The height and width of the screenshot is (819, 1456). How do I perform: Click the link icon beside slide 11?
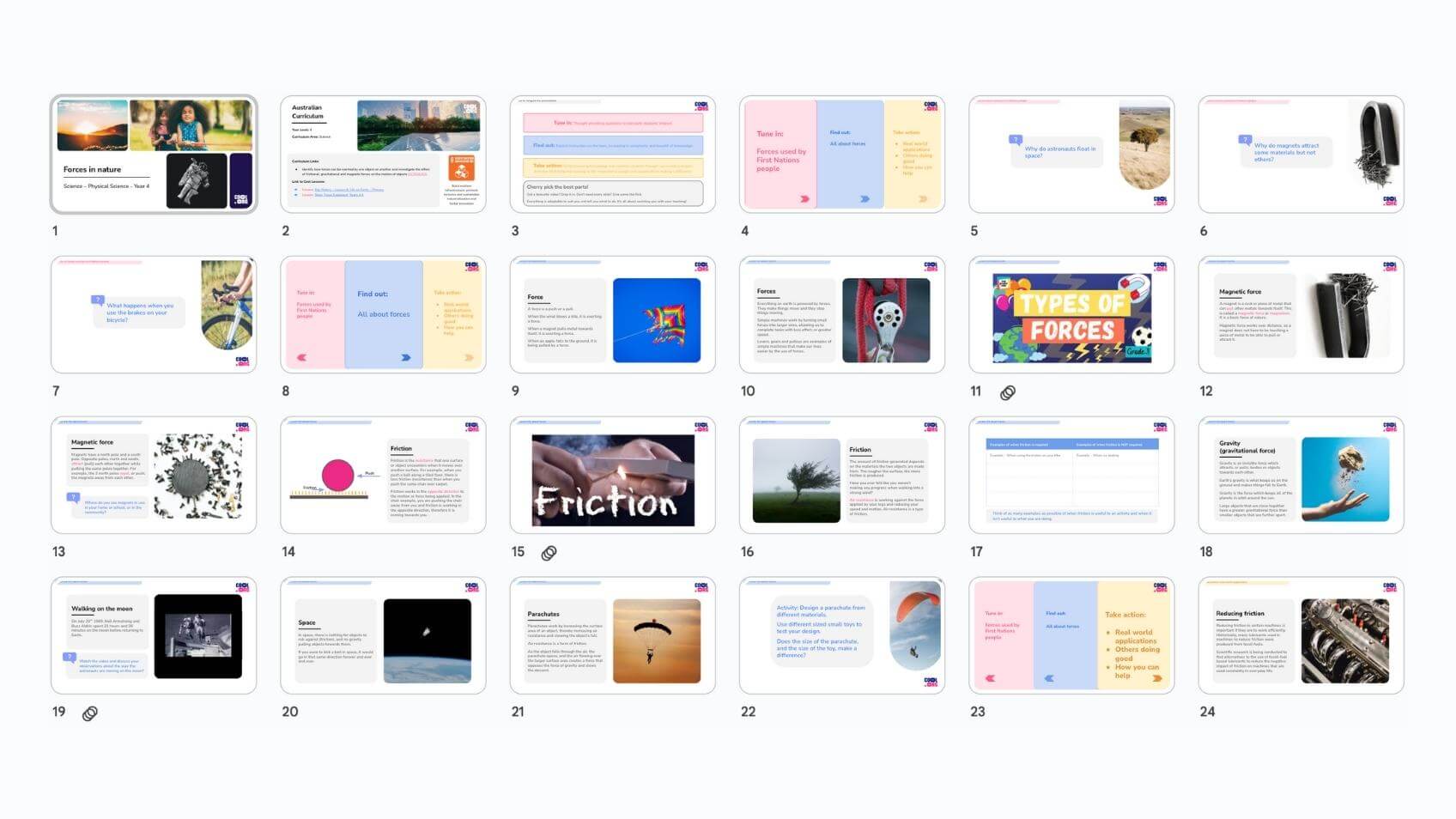click(x=1008, y=392)
